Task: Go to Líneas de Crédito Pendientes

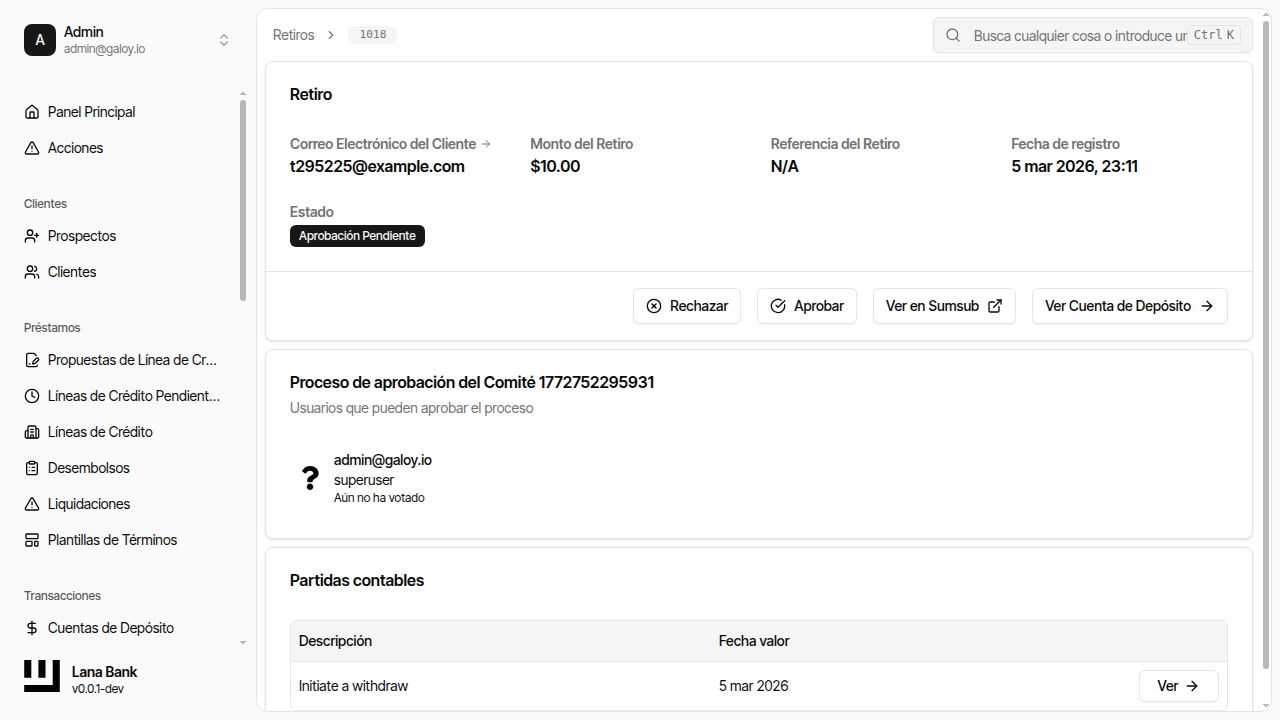Action: coord(133,396)
